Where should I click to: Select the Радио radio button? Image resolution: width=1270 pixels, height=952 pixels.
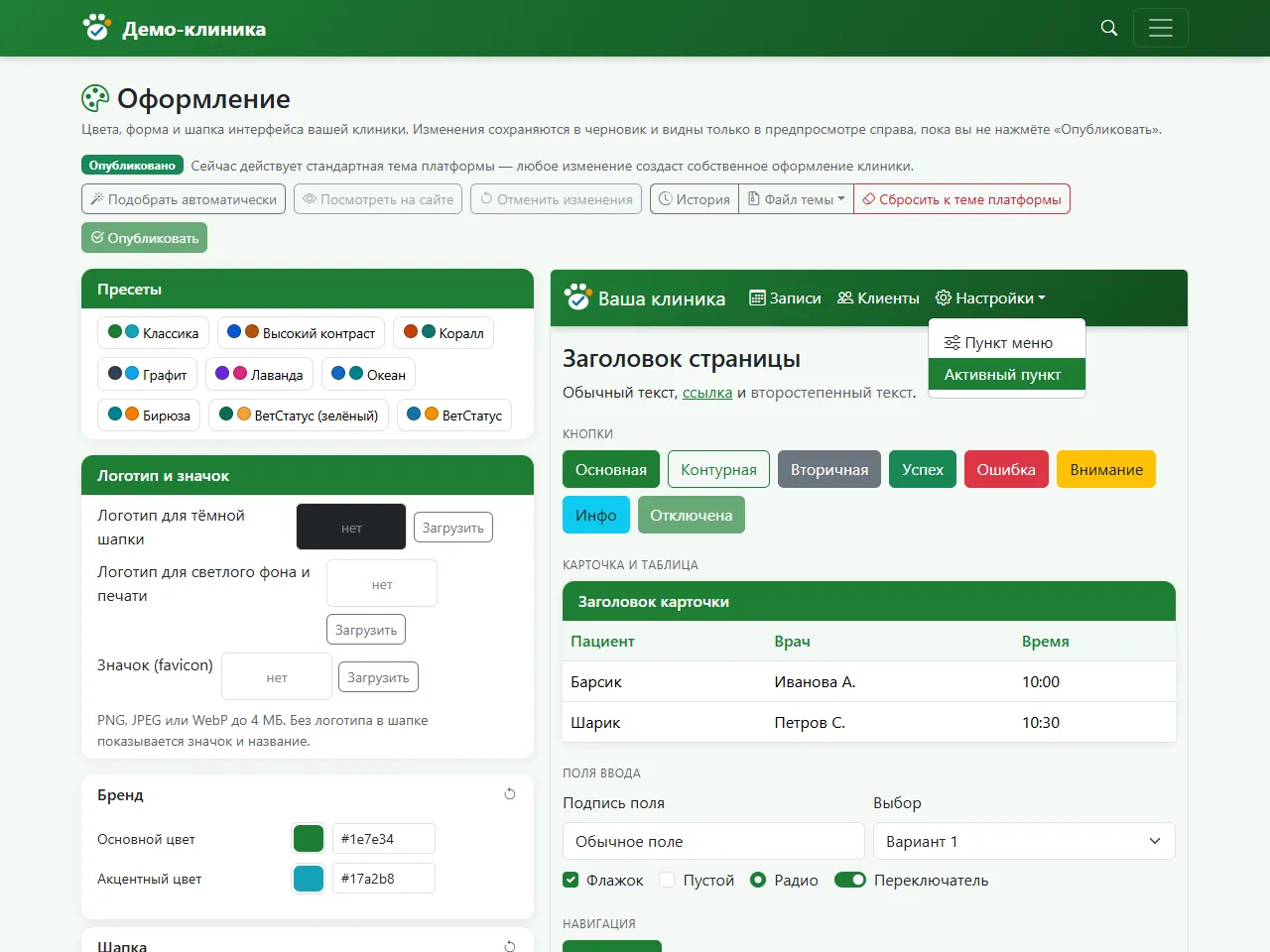[x=758, y=880]
